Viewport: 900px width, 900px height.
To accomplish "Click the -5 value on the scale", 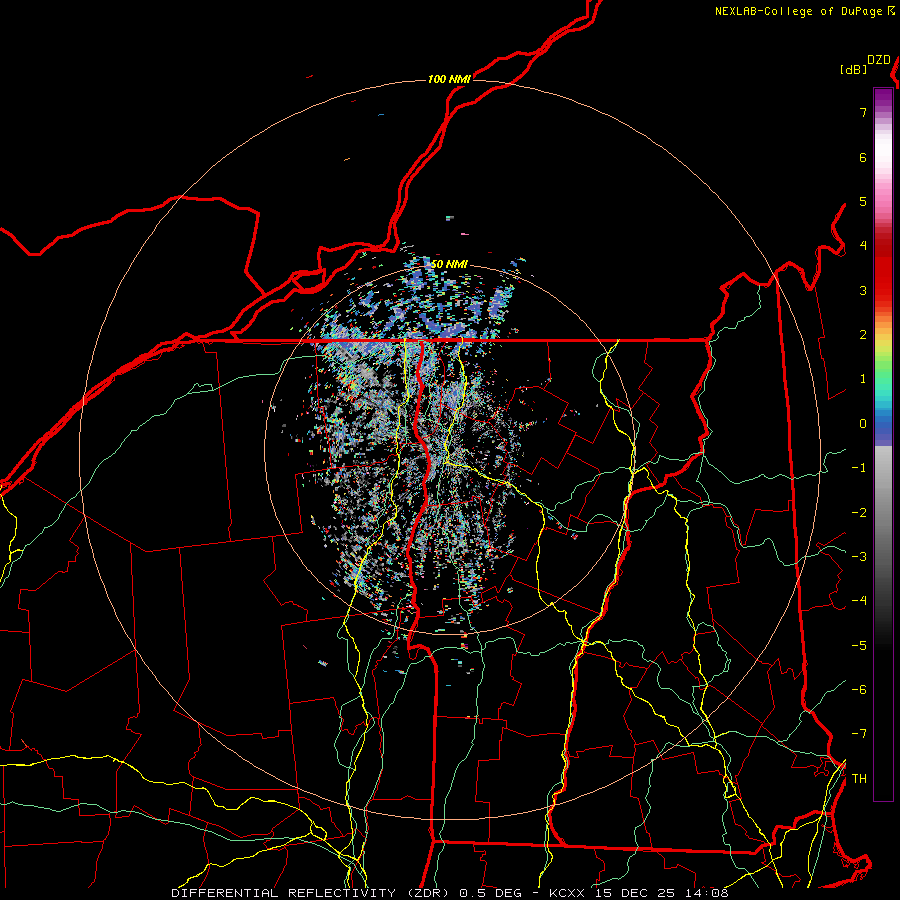I will [x=859, y=646].
